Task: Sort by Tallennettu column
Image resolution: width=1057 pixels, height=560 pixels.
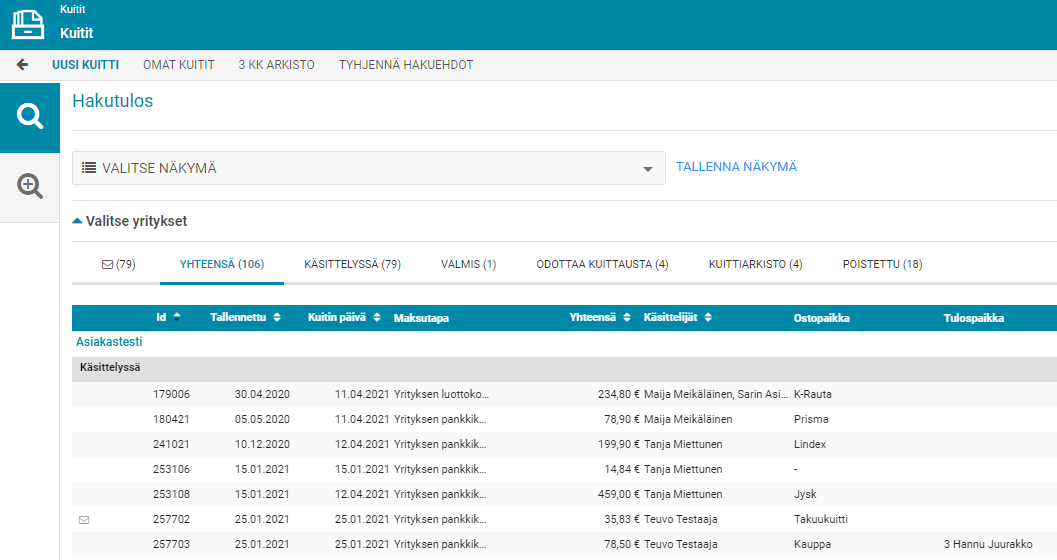Action: pos(277,318)
